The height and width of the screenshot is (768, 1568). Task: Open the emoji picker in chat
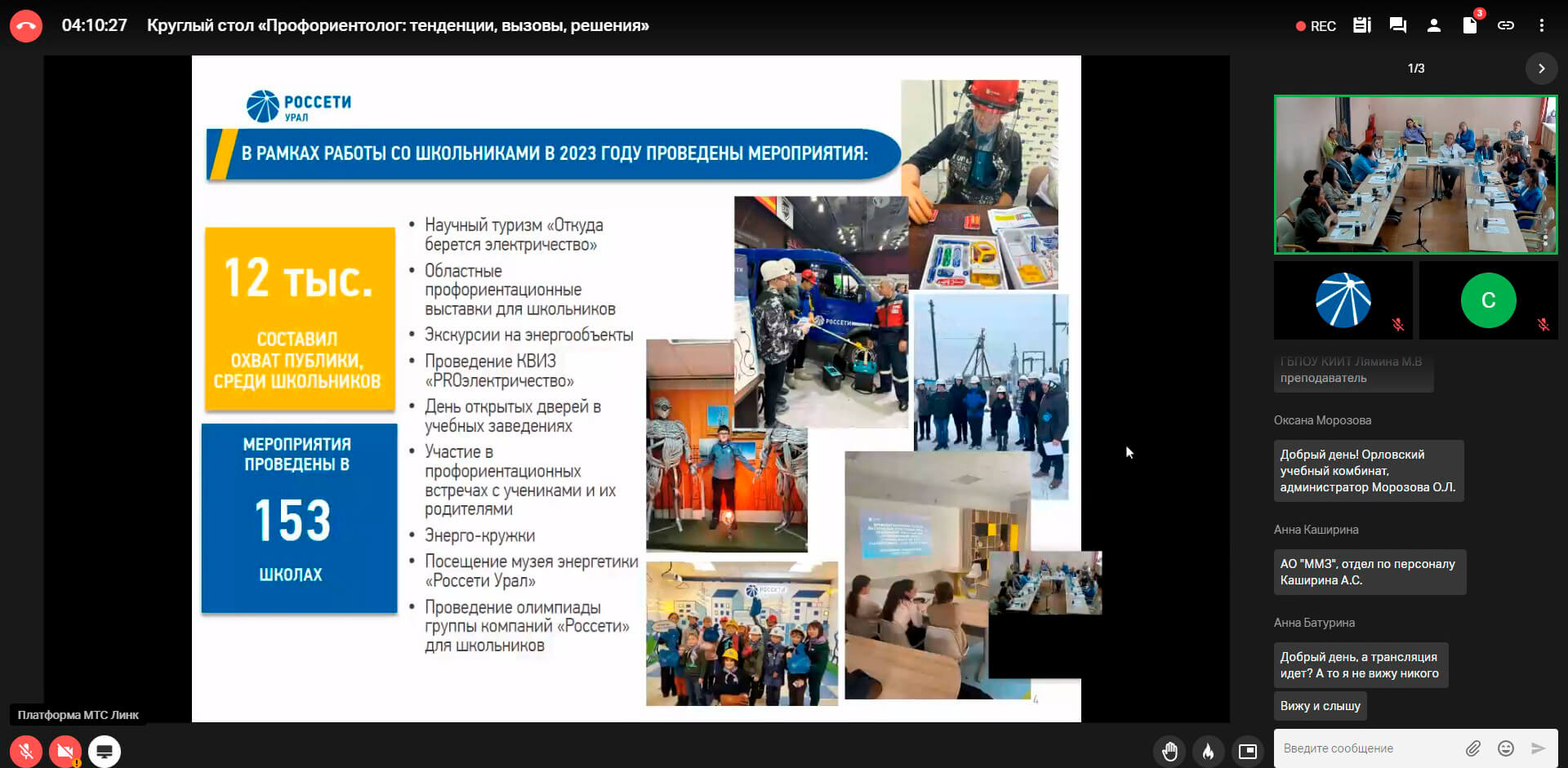[1506, 748]
